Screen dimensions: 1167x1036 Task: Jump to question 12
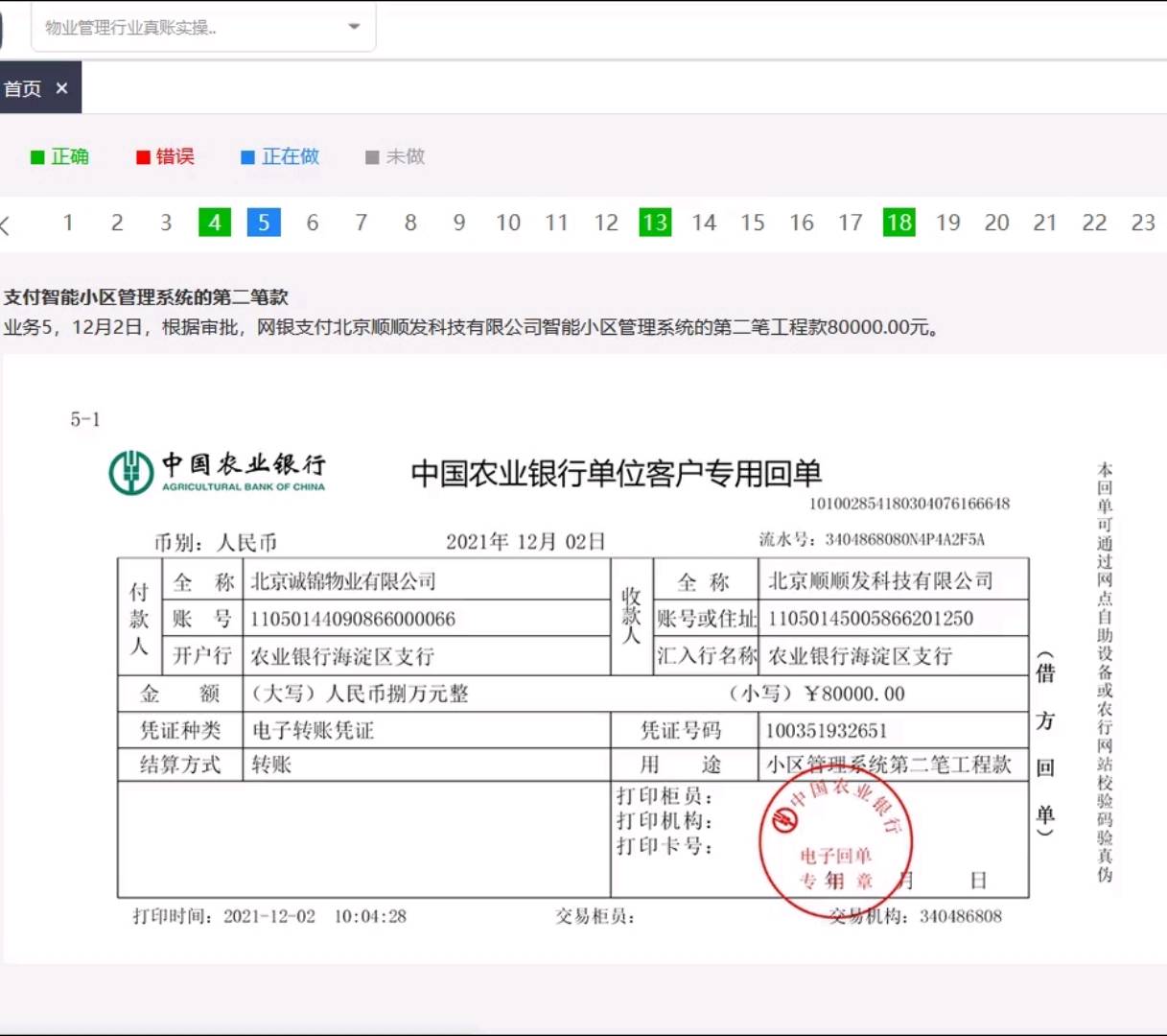pos(606,223)
